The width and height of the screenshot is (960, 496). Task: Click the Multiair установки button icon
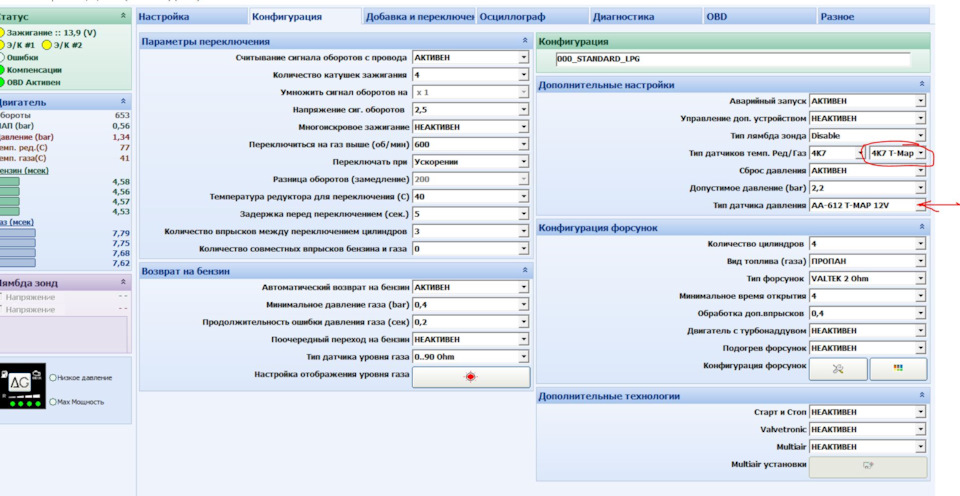tap(868, 465)
